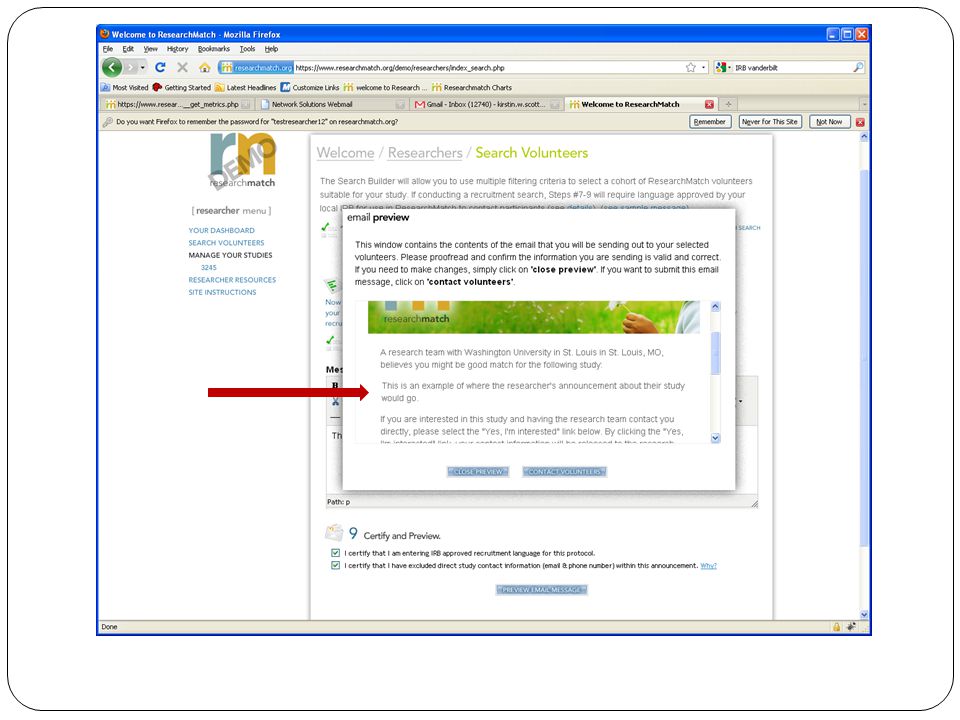Viewport: 960px width, 720px height.
Task: Open the list all tabs dropdown
Action: 864,105
